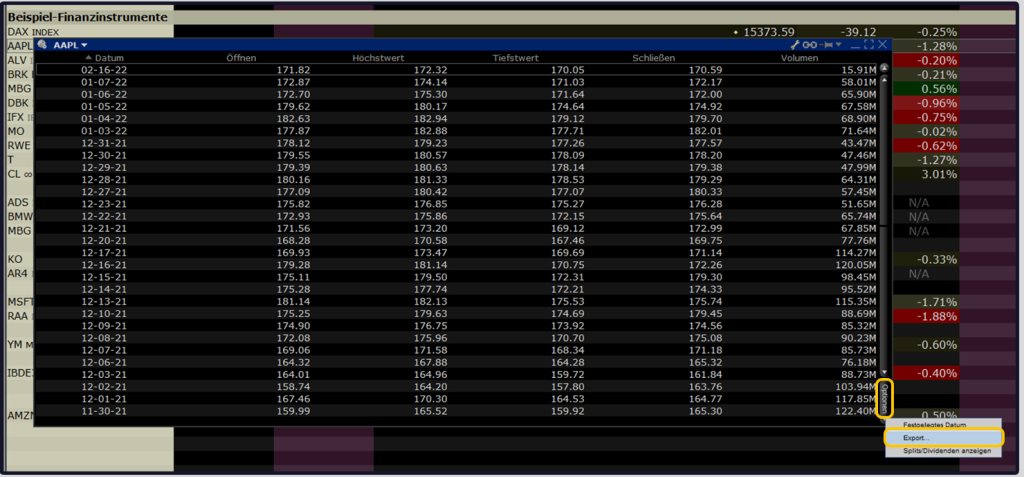Click the -1.71% change cell
Image resolution: width=1024 pixels, height=477 pixels.
click(926, 302)
